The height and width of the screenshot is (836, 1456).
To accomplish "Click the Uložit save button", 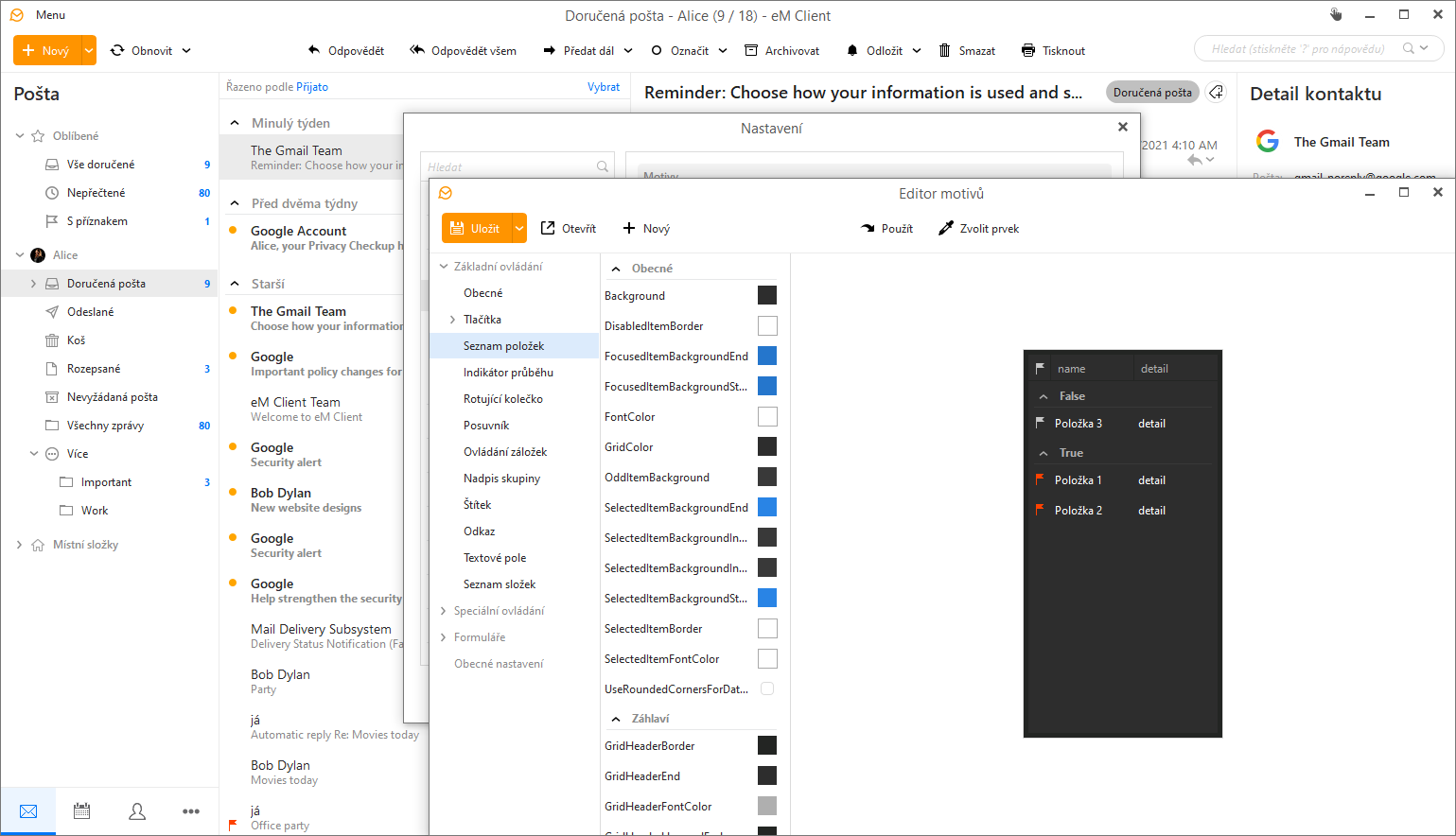I will [x=477, y=228].
